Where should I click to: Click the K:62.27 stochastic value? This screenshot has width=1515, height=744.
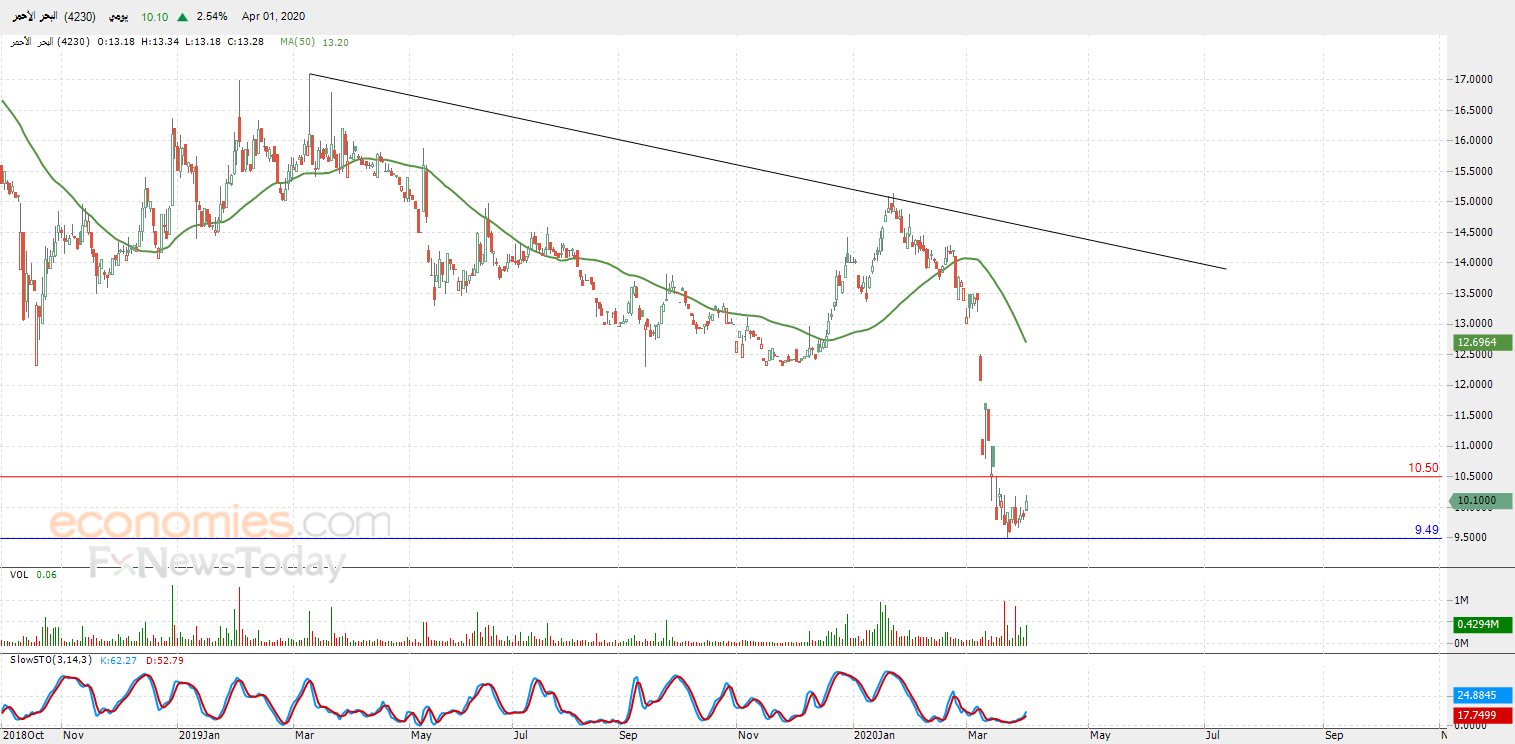coord(120,660)
